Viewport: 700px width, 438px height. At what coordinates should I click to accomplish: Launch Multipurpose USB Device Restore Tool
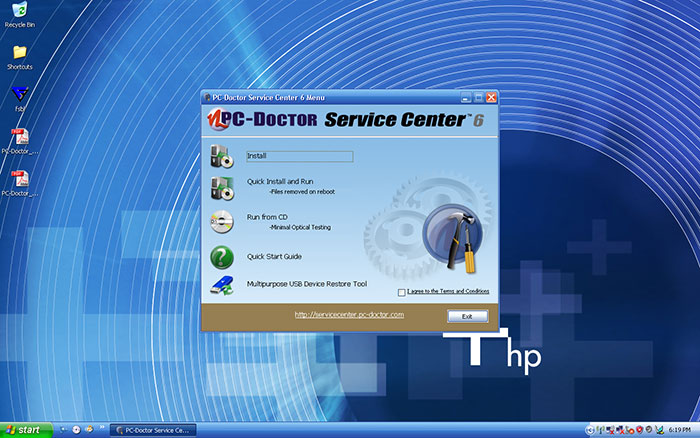307,284
